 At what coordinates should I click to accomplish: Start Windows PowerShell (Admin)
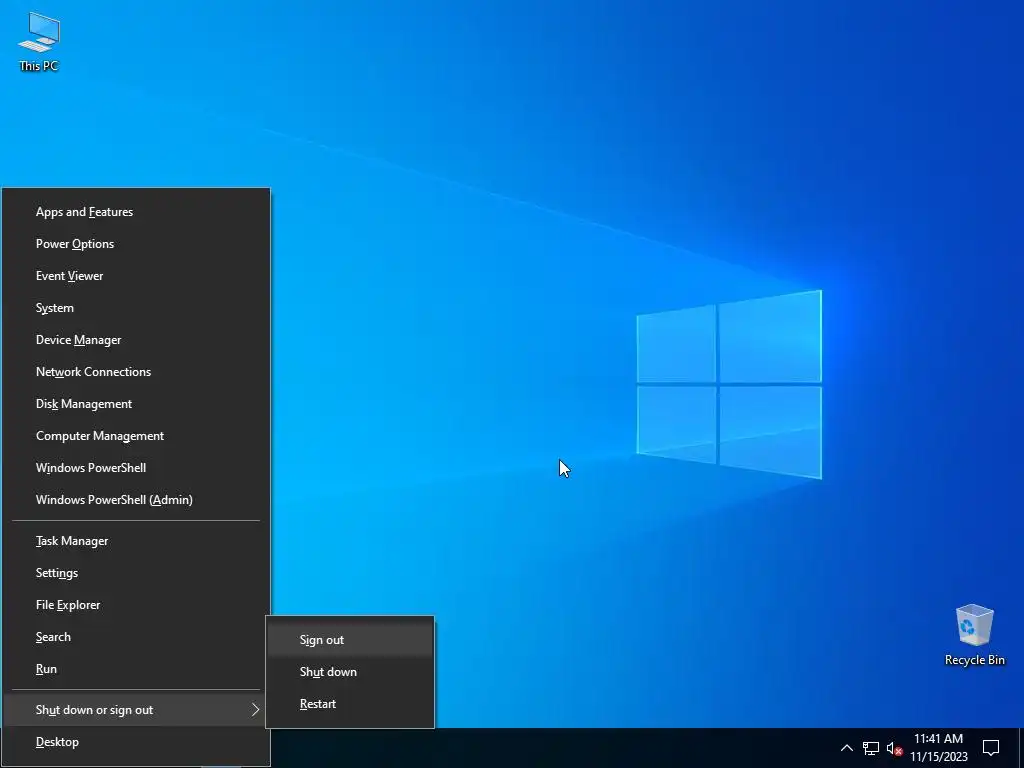click(x=136, y=500)
